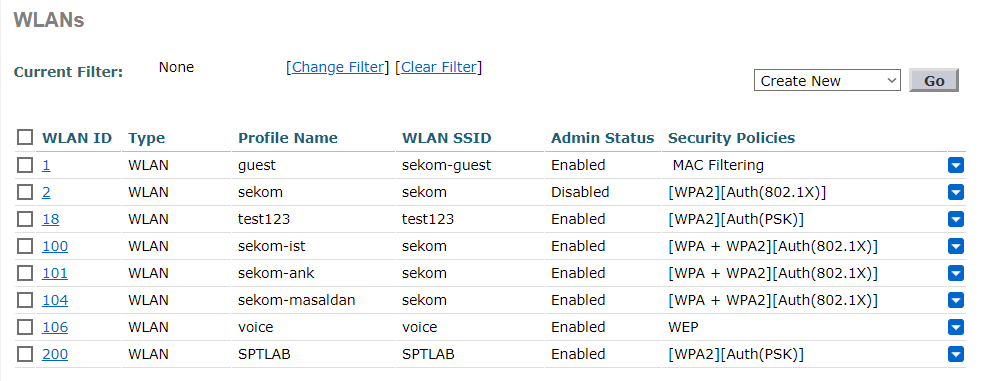Image resolution: width=983 pixels, height=381 pixels.
Task: Open WLAN ID 100 details
Action: click(55, 246)
